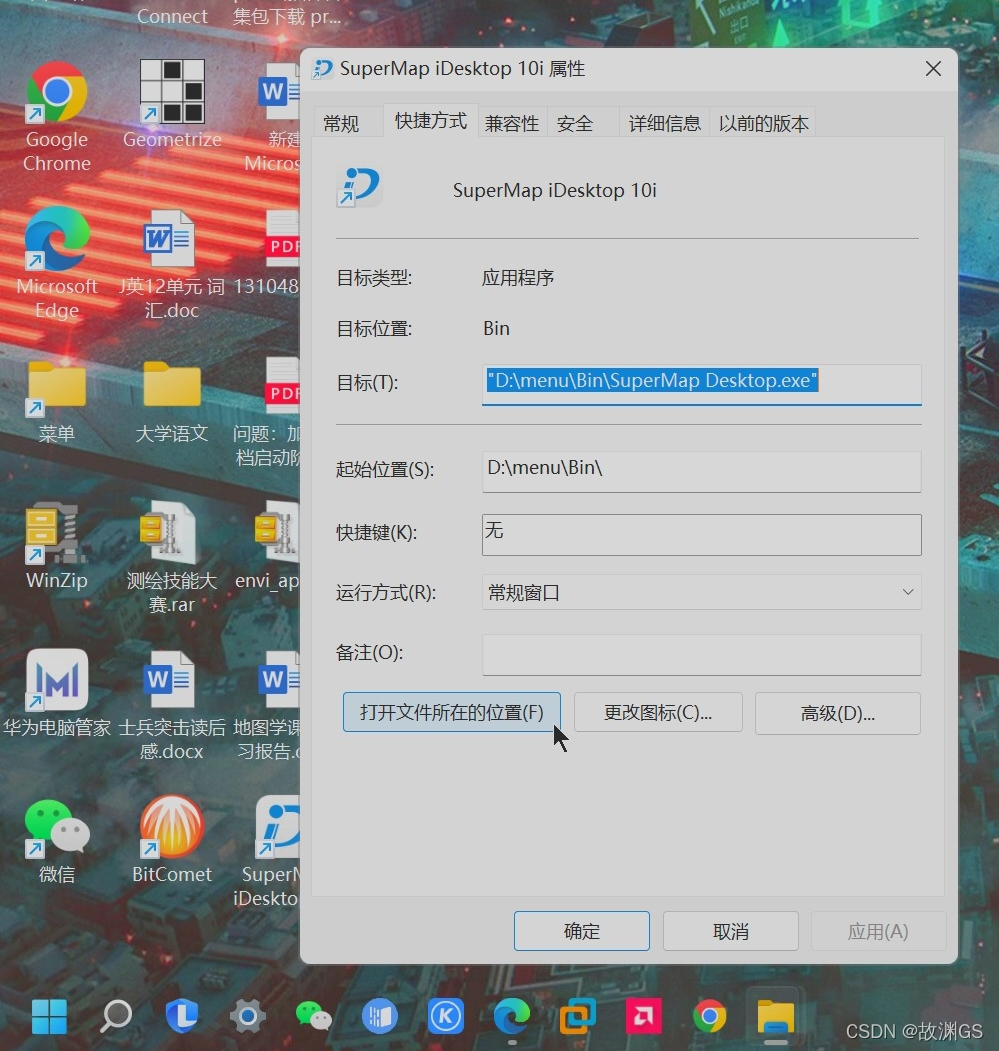Switch to the 以前的版本 tab
Image resolution: width=999 pixels, height=1051 pixels.
pyautogui.click(x=764, y=123)
